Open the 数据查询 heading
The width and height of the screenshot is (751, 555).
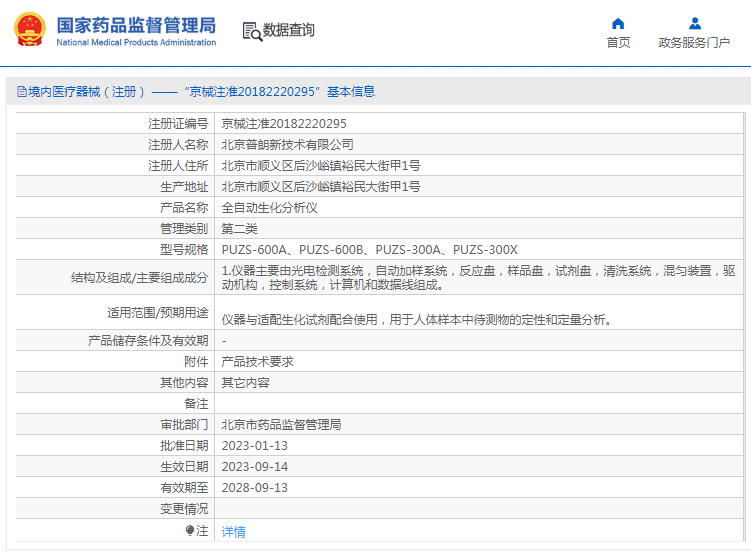[x=288, y=30]
